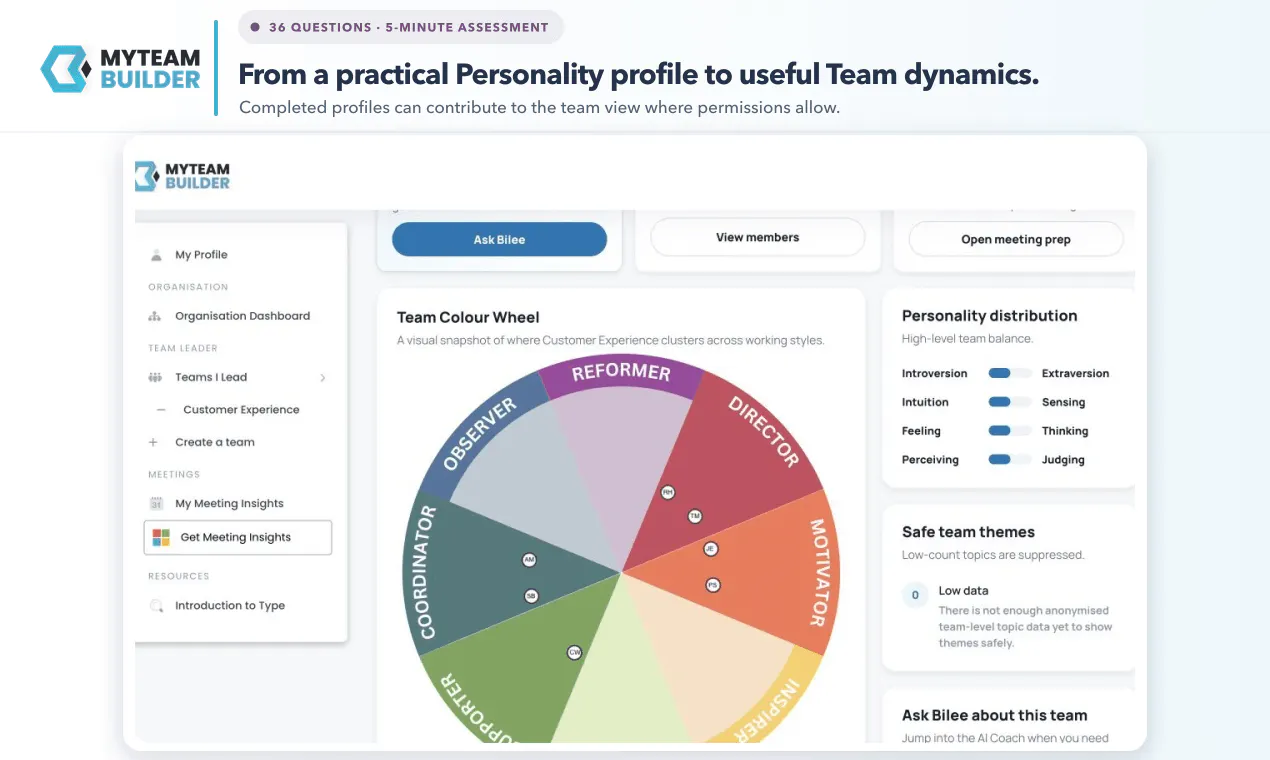The width and height of the screenshot is (1270, 760).
Task: Click the Open meeting prep button
Action: [1016, 240]
